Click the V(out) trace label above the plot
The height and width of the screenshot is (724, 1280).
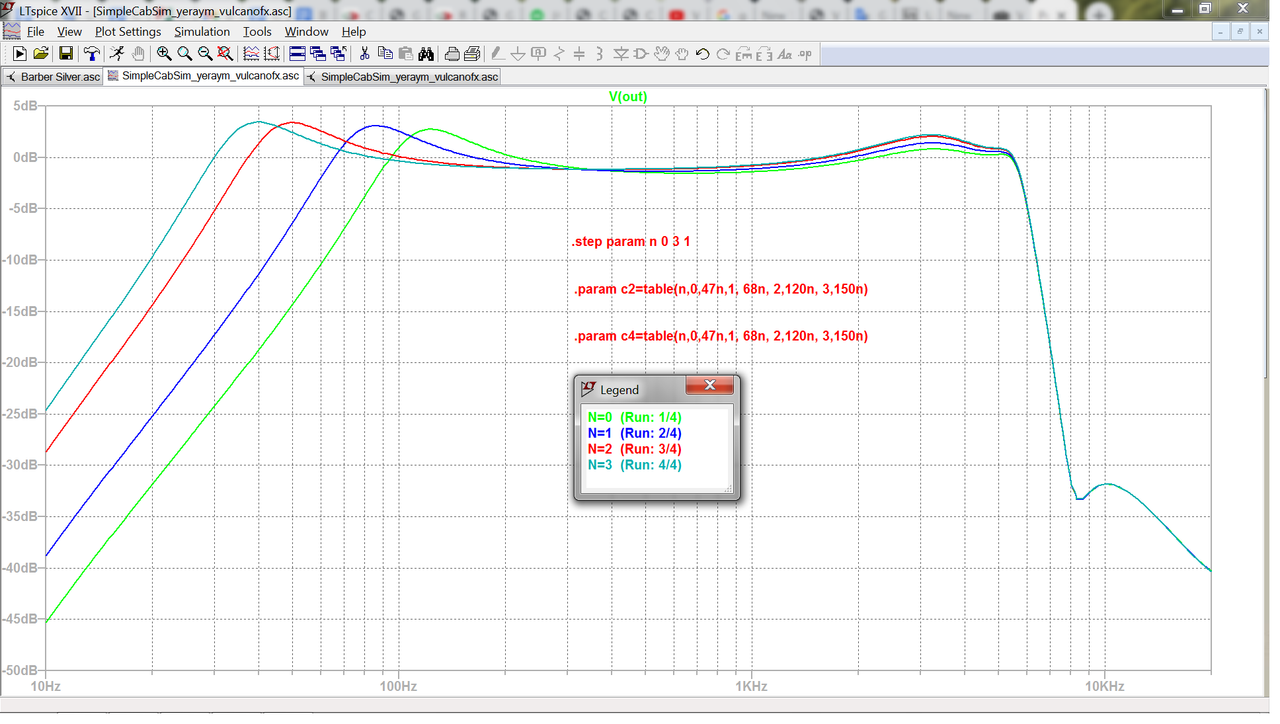click(629, 97)
